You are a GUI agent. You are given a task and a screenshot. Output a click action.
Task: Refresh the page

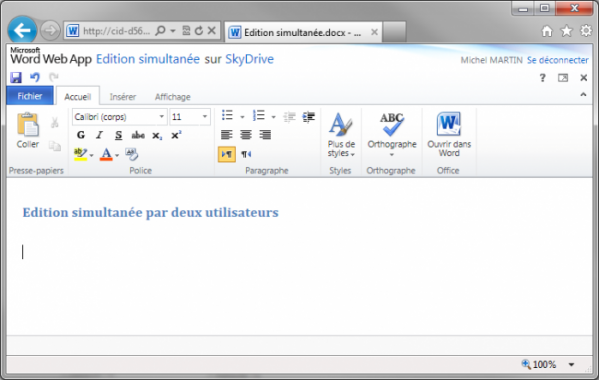199,31
